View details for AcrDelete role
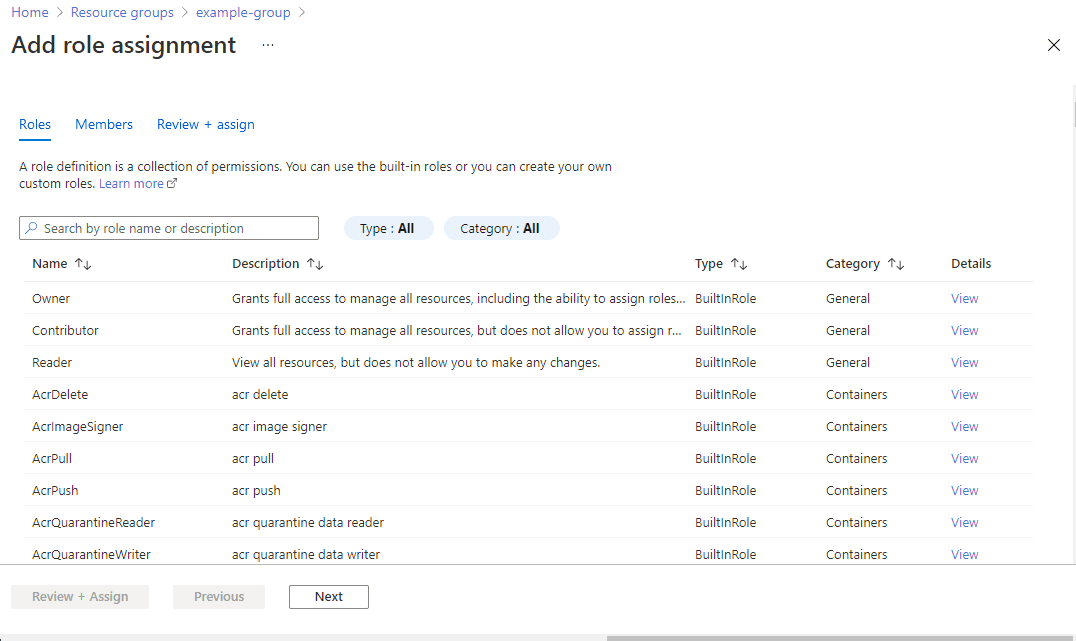 click(x=964, y=394)
